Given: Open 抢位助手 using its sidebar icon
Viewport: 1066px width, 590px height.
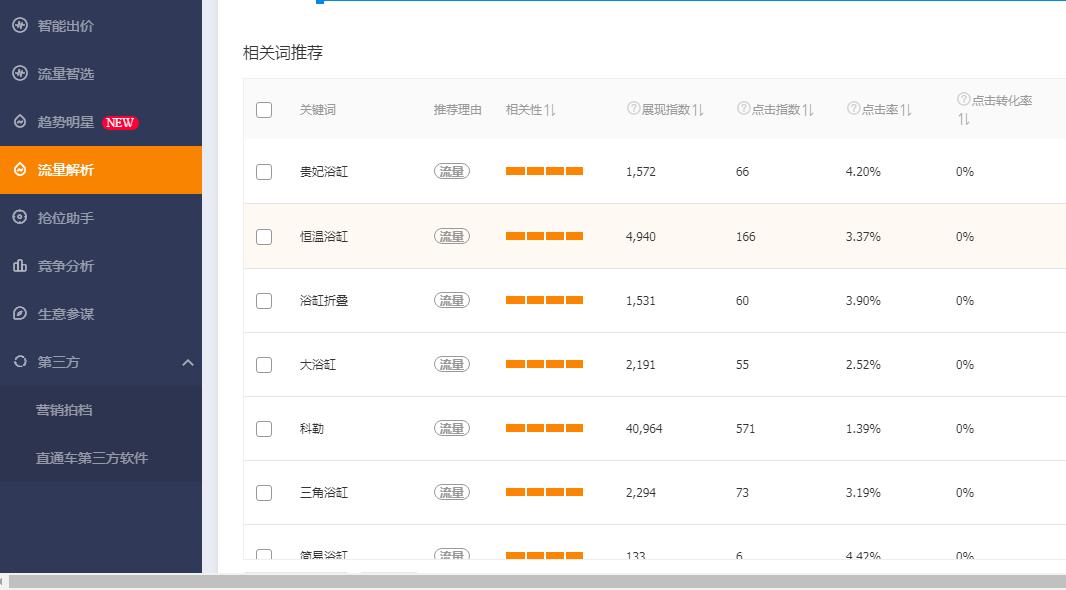Looking at the screenshot, I should [x=21, y=218].
